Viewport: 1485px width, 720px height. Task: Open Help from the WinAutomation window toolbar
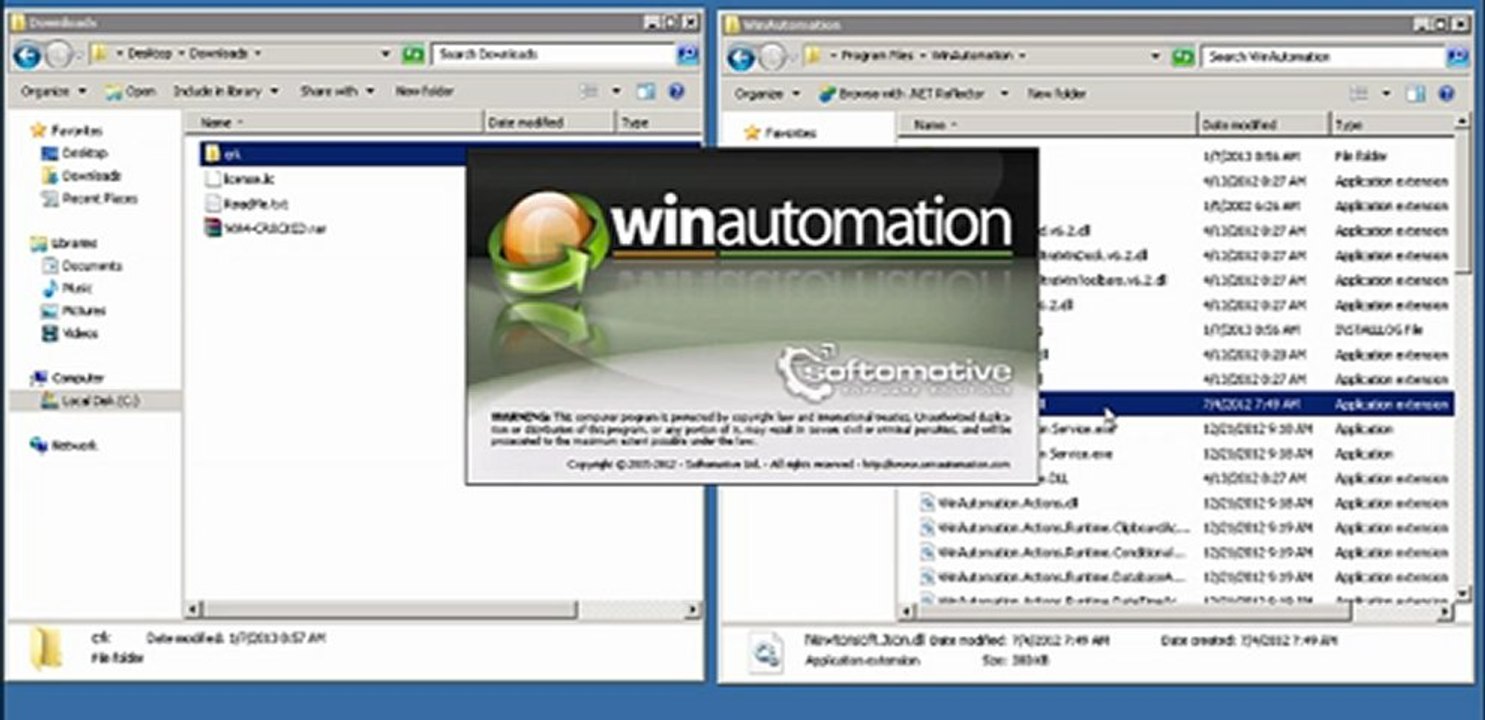(1446, 94)
